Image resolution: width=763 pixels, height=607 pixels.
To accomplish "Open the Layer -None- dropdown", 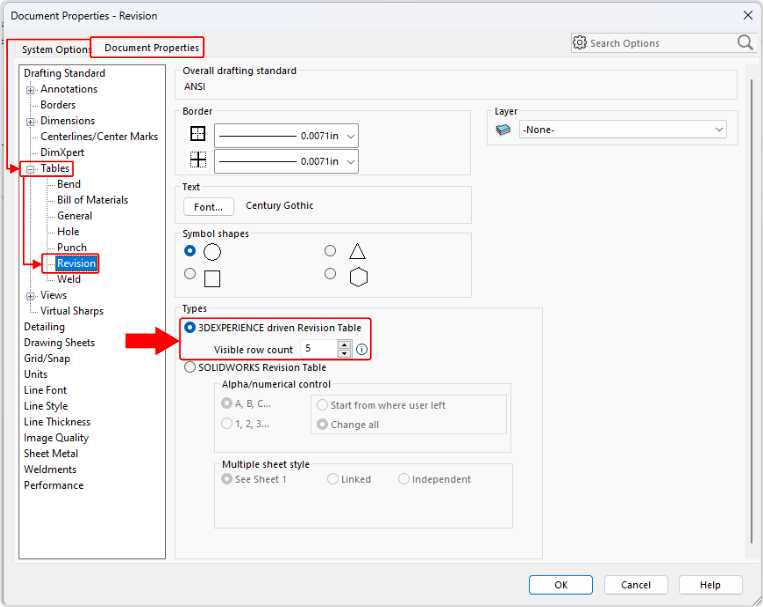I will tap(622, 129).
